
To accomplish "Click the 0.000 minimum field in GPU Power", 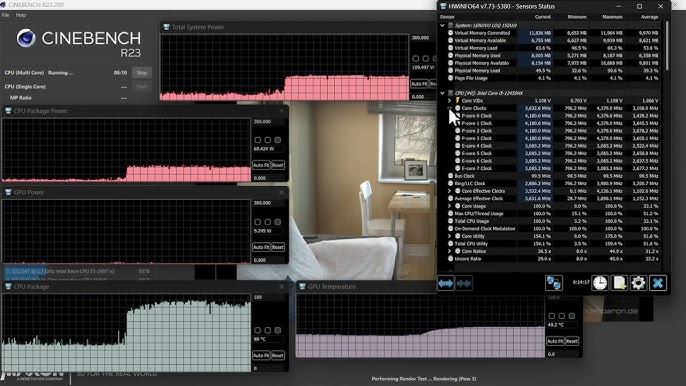I will tap(268, 260).
